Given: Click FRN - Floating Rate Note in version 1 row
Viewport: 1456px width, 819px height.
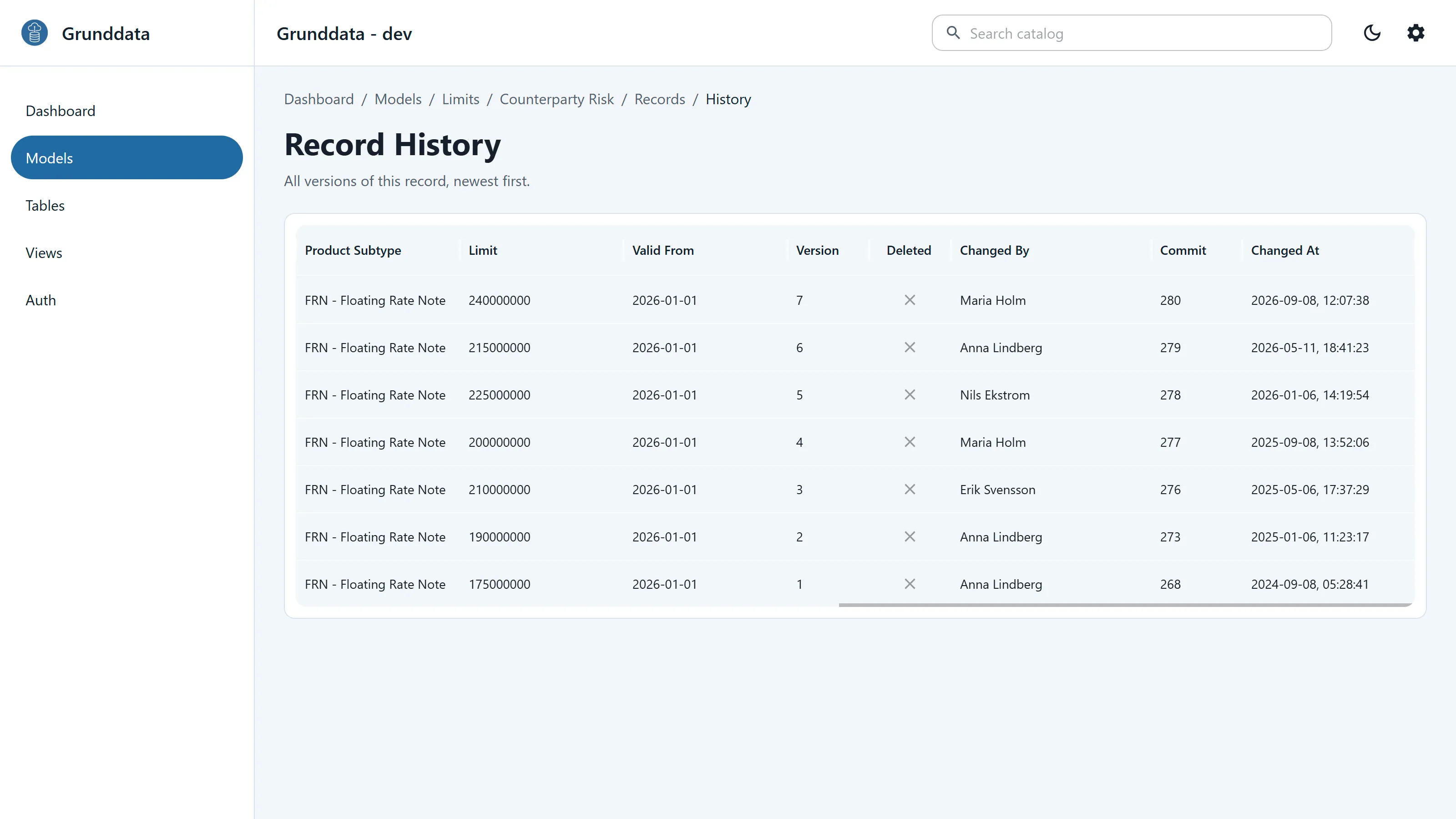Looking at the screenshot, I should pos(375,584).
